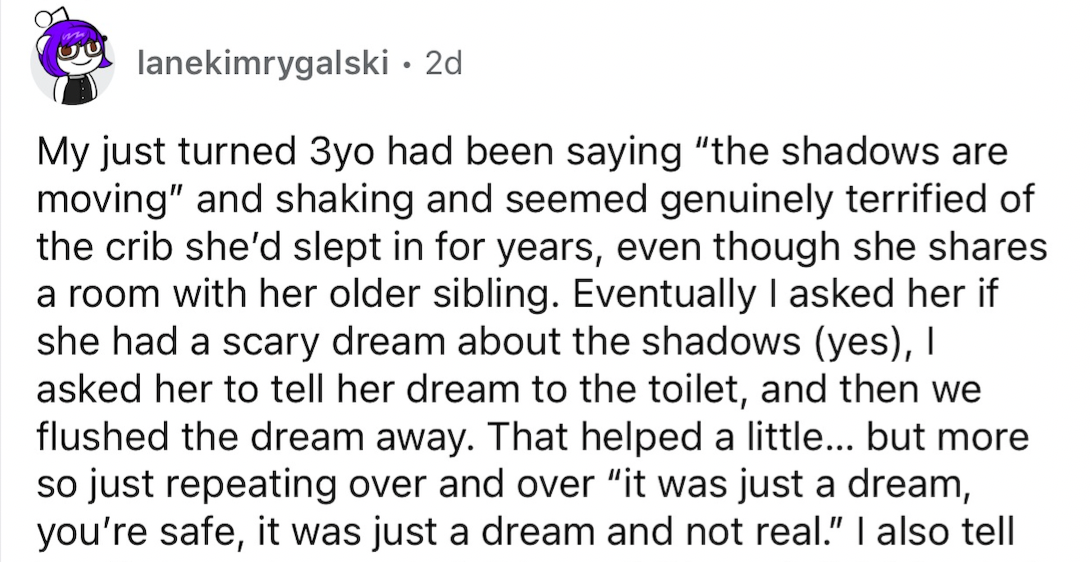The height and width of the screenshot is (562, 1092).
Task: Click the 2d comment timestamp
Action: click(x=442, y=65)
